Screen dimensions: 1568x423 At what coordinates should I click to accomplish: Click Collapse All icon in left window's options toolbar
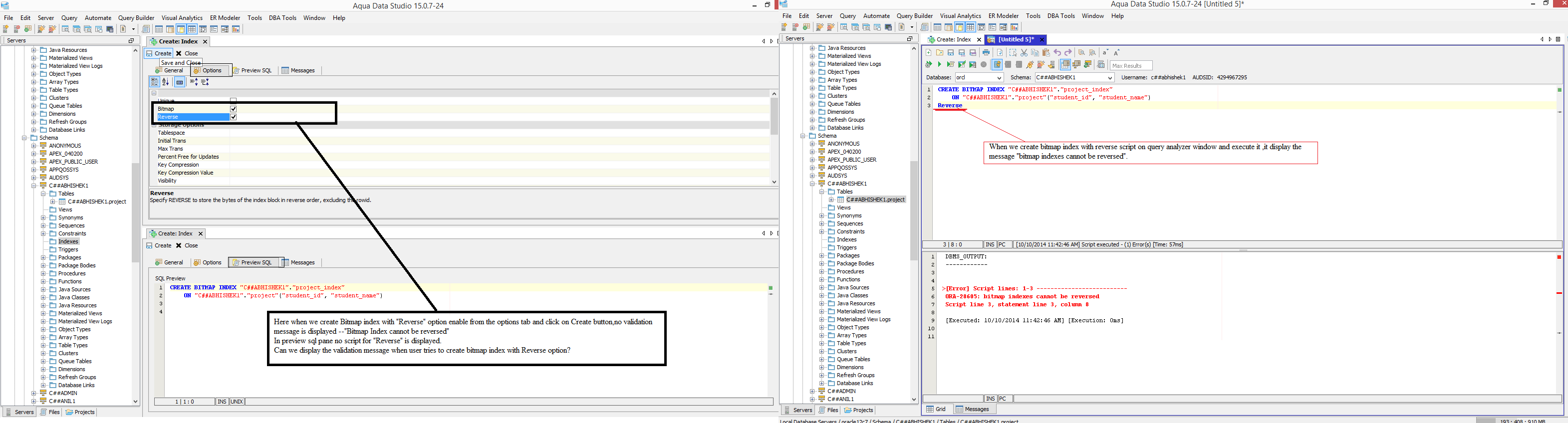205,82
